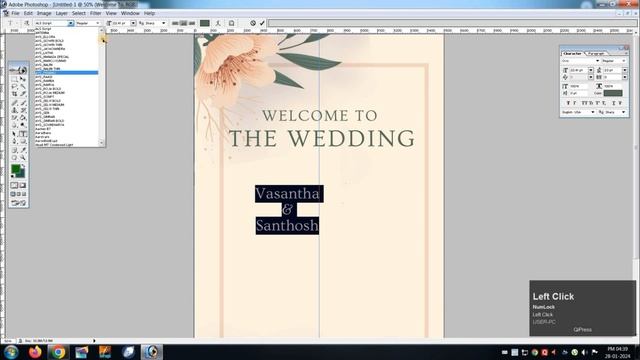The image size is (640, 360).
Task: Center text using options bar alignment button
Action: (183, 23)
